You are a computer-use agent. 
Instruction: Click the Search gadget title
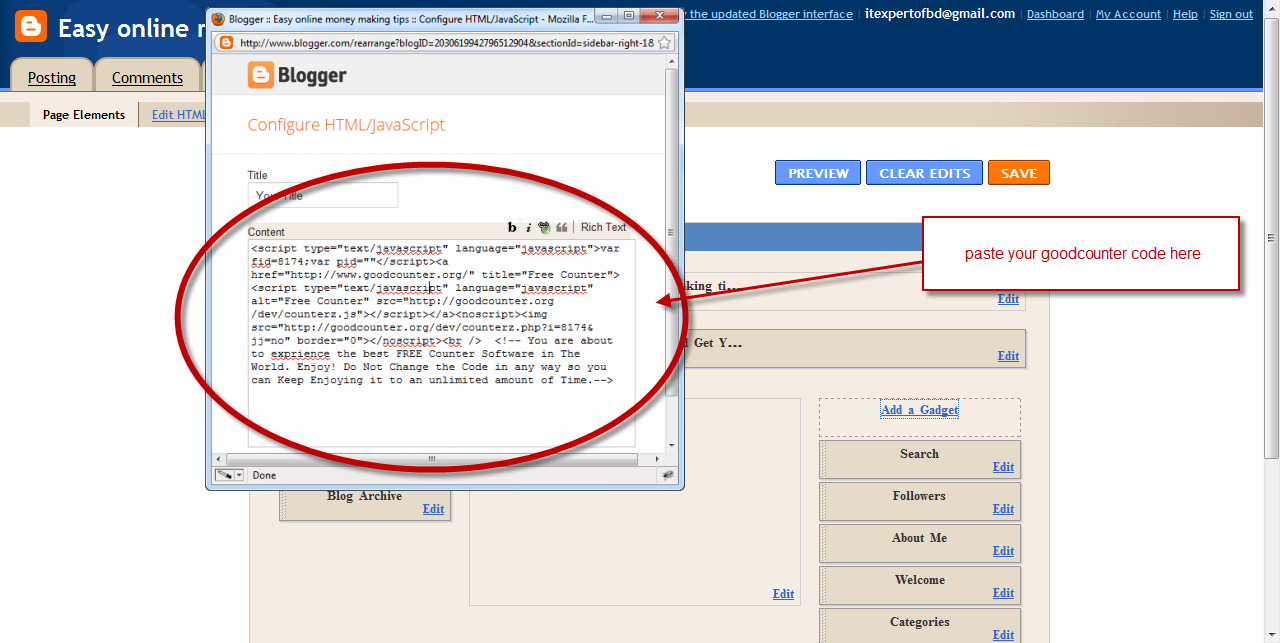tap(919, 454)
